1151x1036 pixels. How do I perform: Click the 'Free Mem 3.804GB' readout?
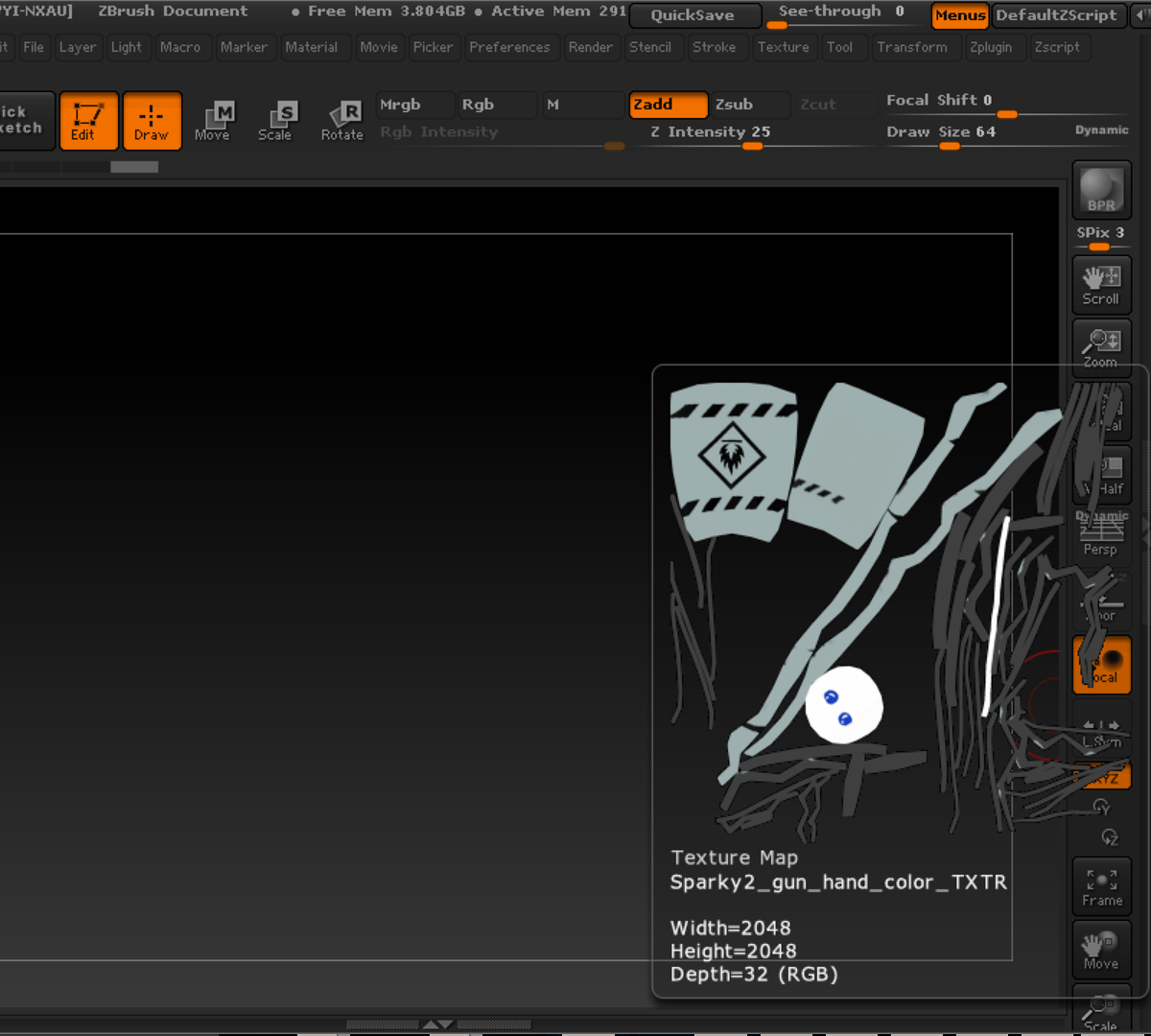click(387, 12)
